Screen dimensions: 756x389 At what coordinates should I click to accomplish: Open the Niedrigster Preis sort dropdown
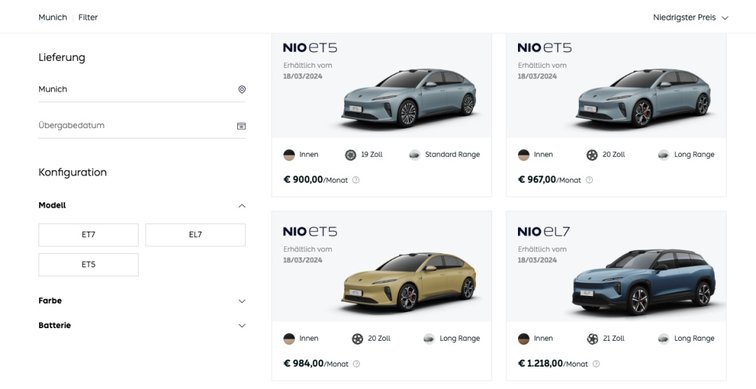pyautogui.click(x=690, y=17)
